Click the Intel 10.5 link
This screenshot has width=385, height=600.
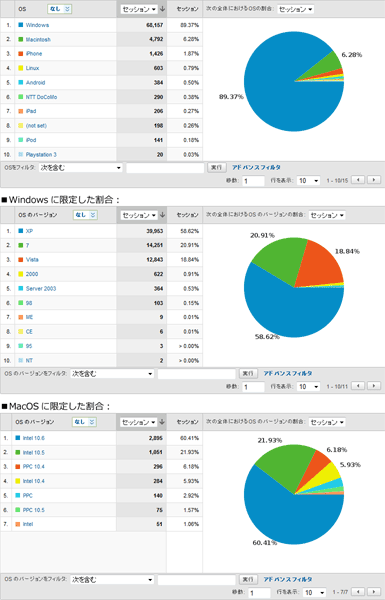33,452
